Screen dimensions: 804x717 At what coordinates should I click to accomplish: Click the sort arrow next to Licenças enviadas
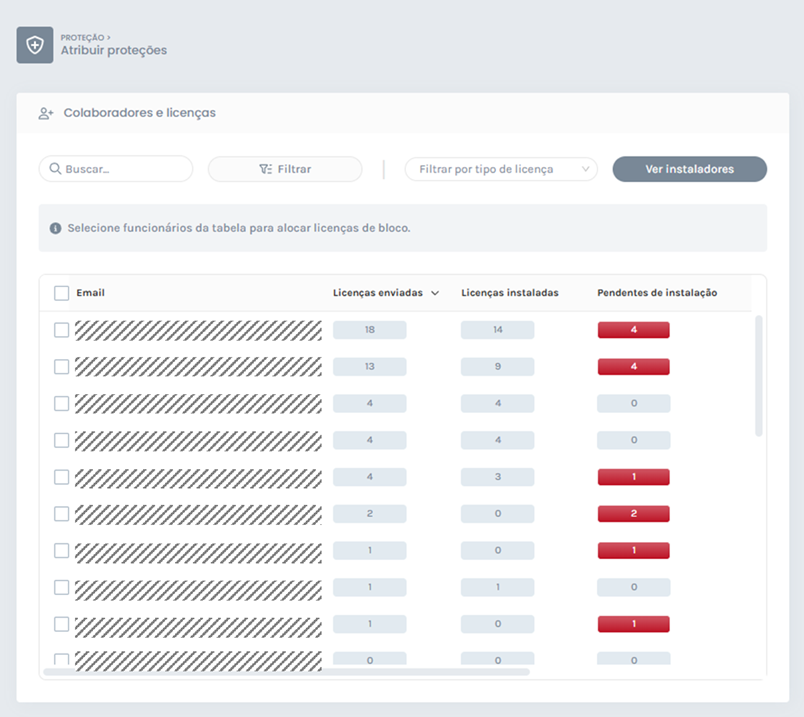tap(435, 293)
